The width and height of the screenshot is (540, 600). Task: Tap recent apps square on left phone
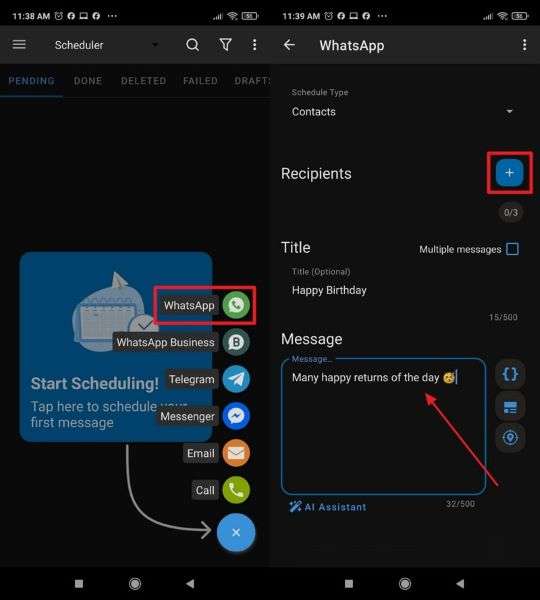click(x=79, y=584)
